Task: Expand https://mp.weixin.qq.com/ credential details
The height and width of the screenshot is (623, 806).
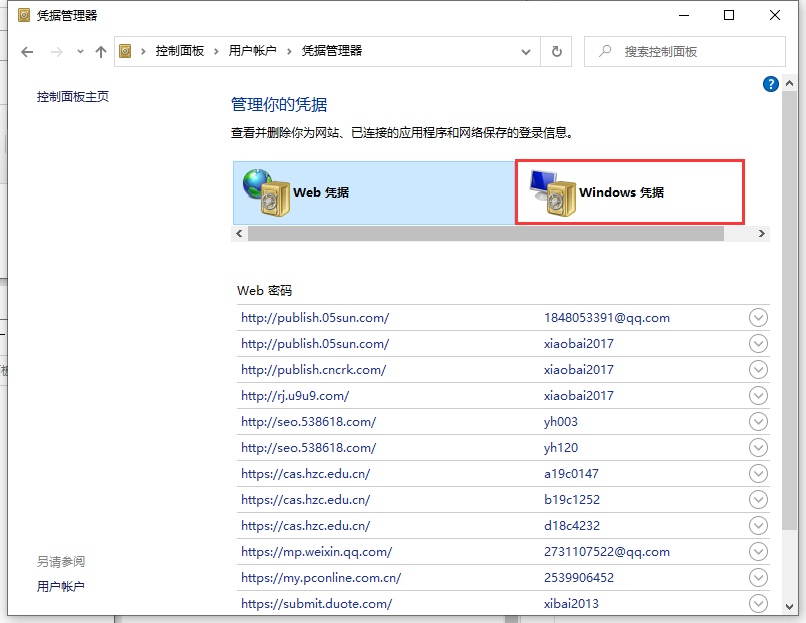Action: click(x=758, y=551)
